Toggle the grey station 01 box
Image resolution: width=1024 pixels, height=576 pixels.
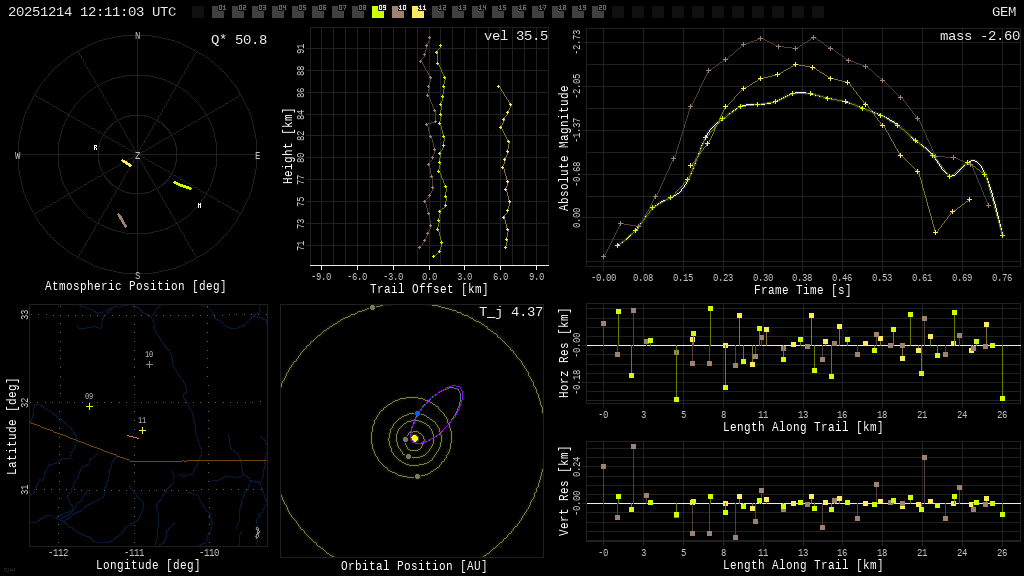(218, 12)
